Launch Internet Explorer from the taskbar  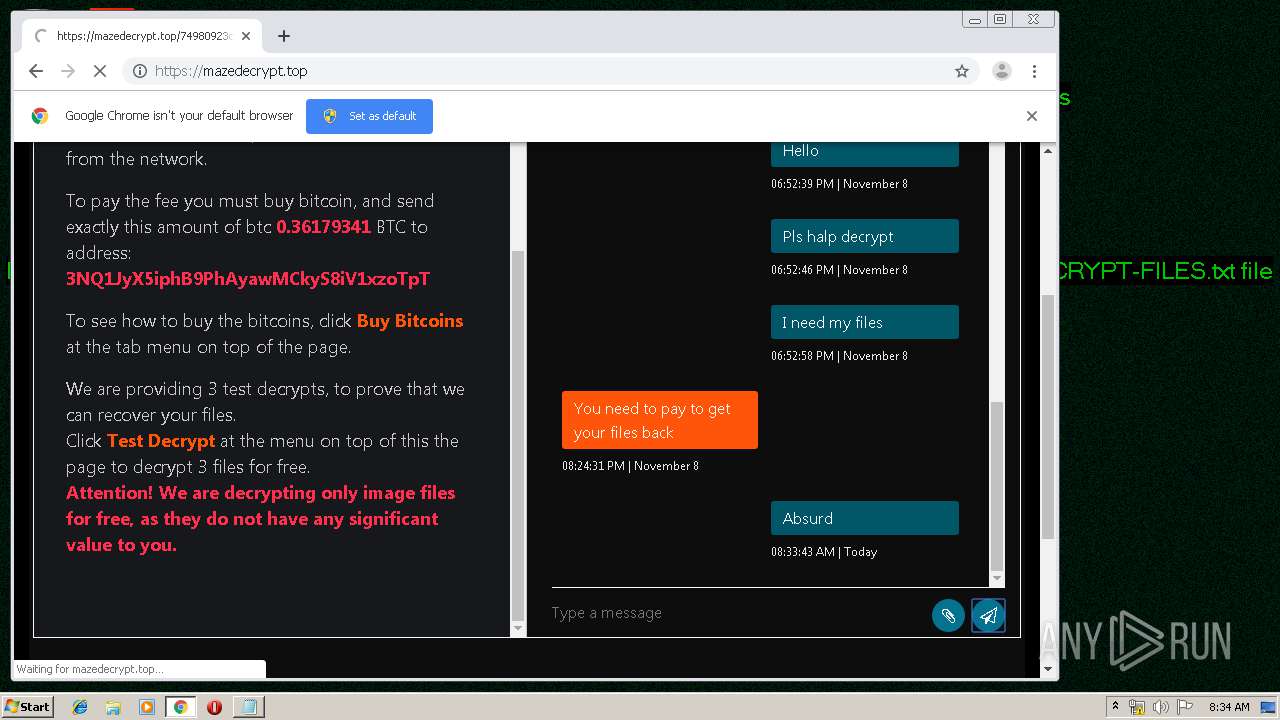(x=80, y=707)
